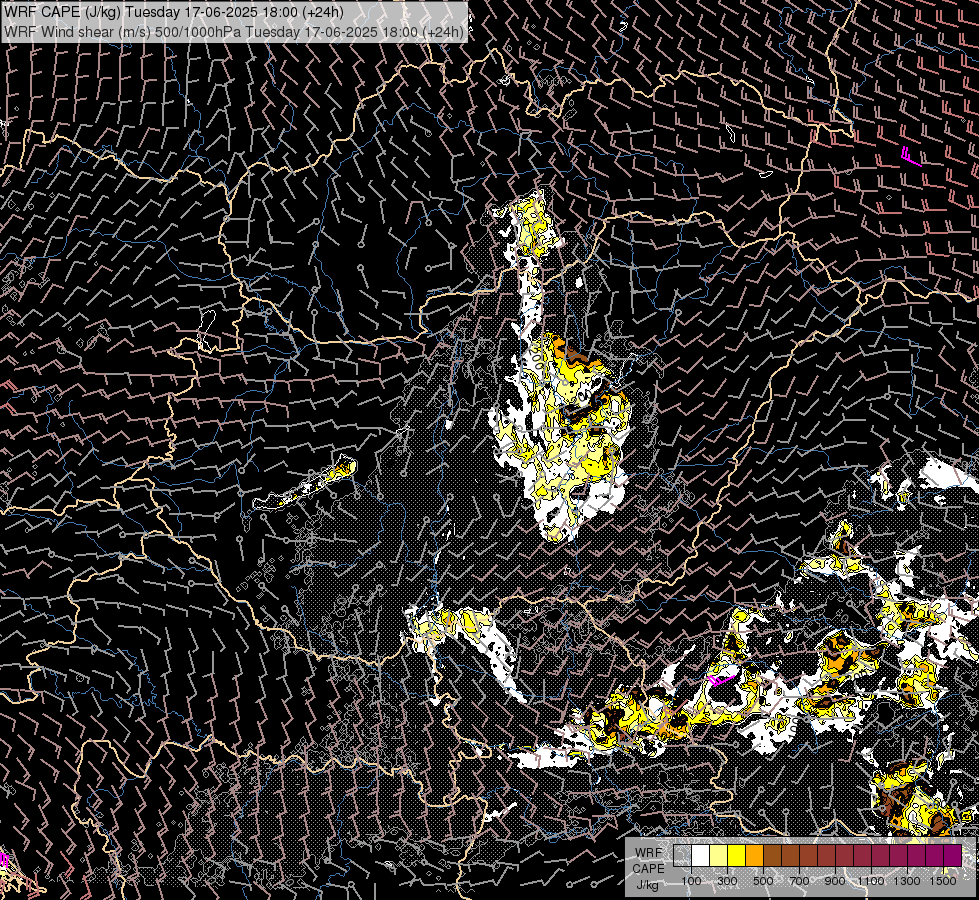This screenshot has height=900, width=979.
Task: Click the WRF CAPE title line
Action: 174,12
